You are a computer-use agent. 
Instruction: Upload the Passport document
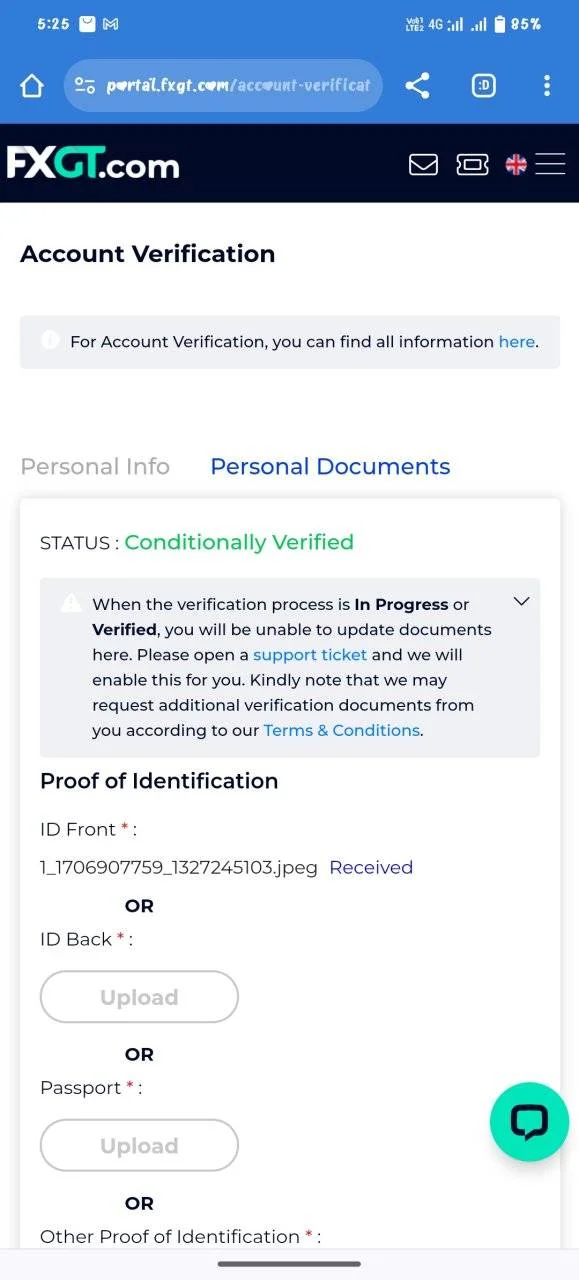pos(139,1145)
